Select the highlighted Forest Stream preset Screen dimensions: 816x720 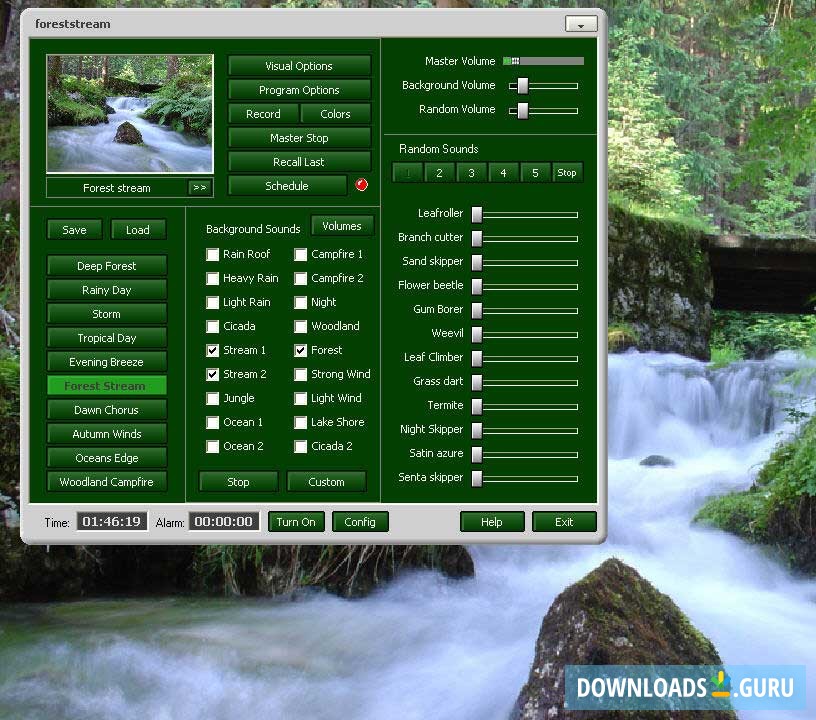coord(107,386)
